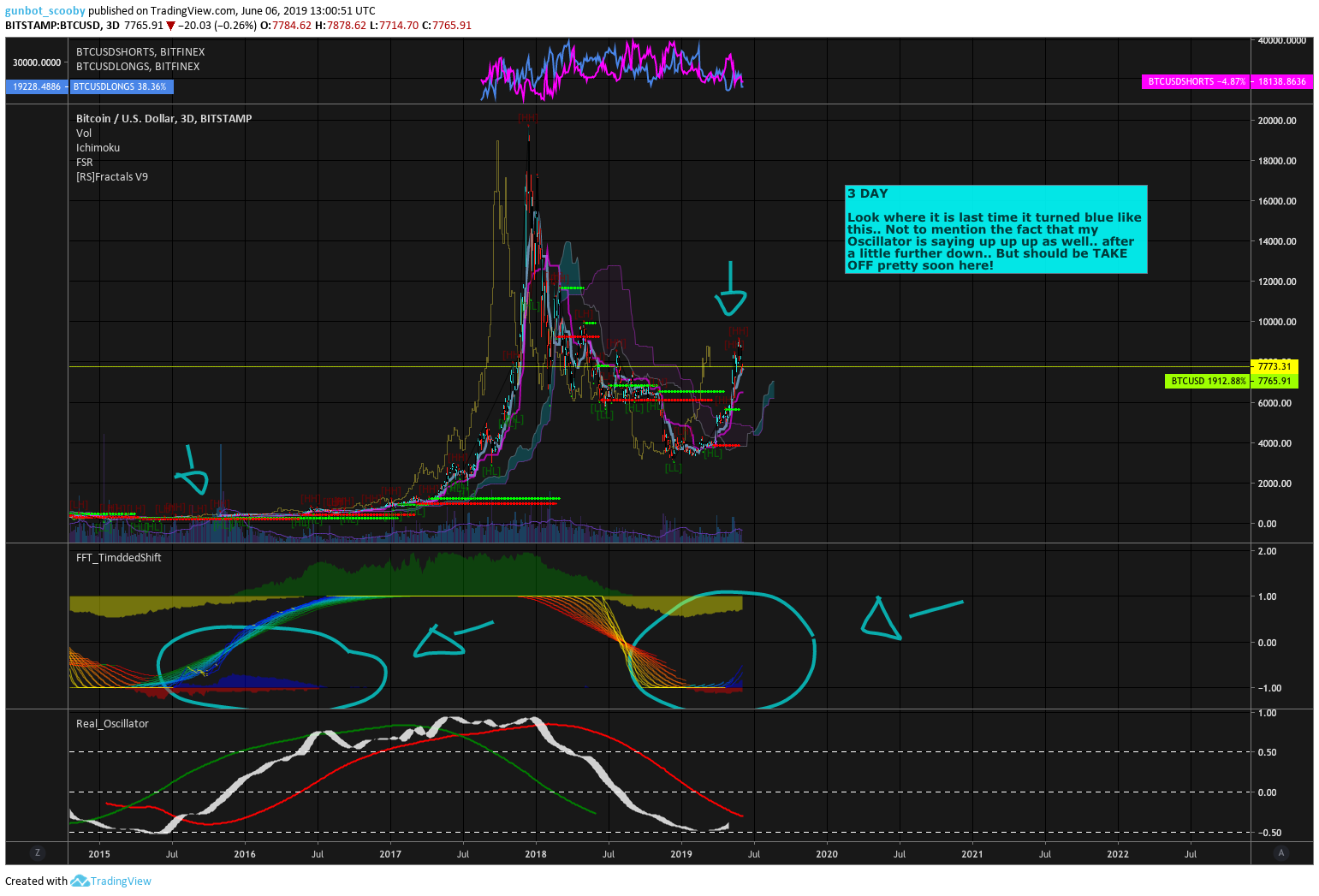This screenshot has width=1319, height=896.
Task: Click the 12000.00 price axis value
Action: tap(1277, 282)
